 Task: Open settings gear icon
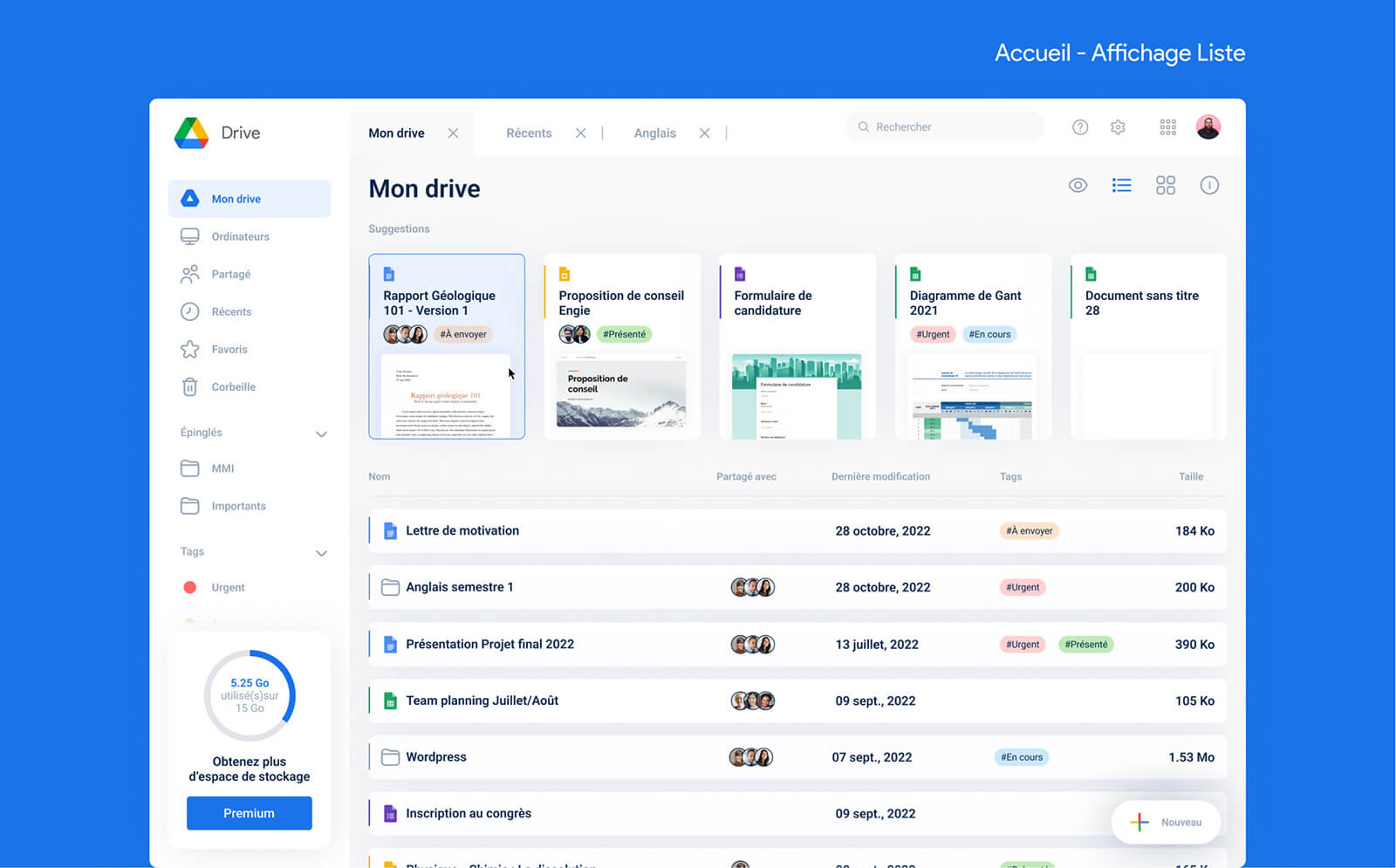(1118, 127)
